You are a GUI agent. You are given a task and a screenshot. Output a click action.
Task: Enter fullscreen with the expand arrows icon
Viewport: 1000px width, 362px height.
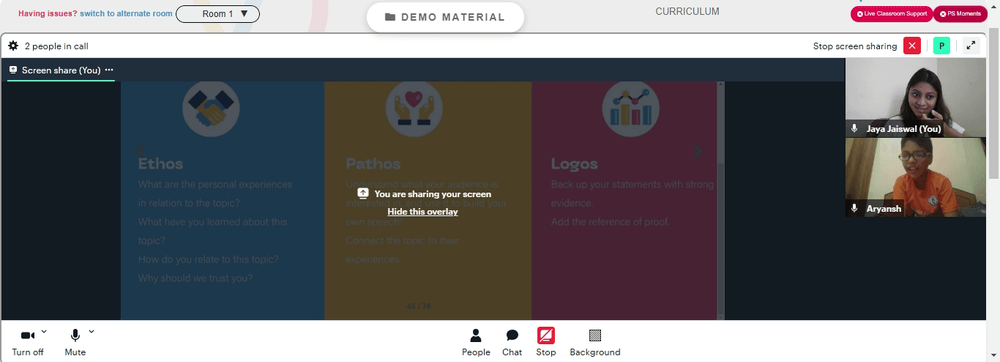971,46
